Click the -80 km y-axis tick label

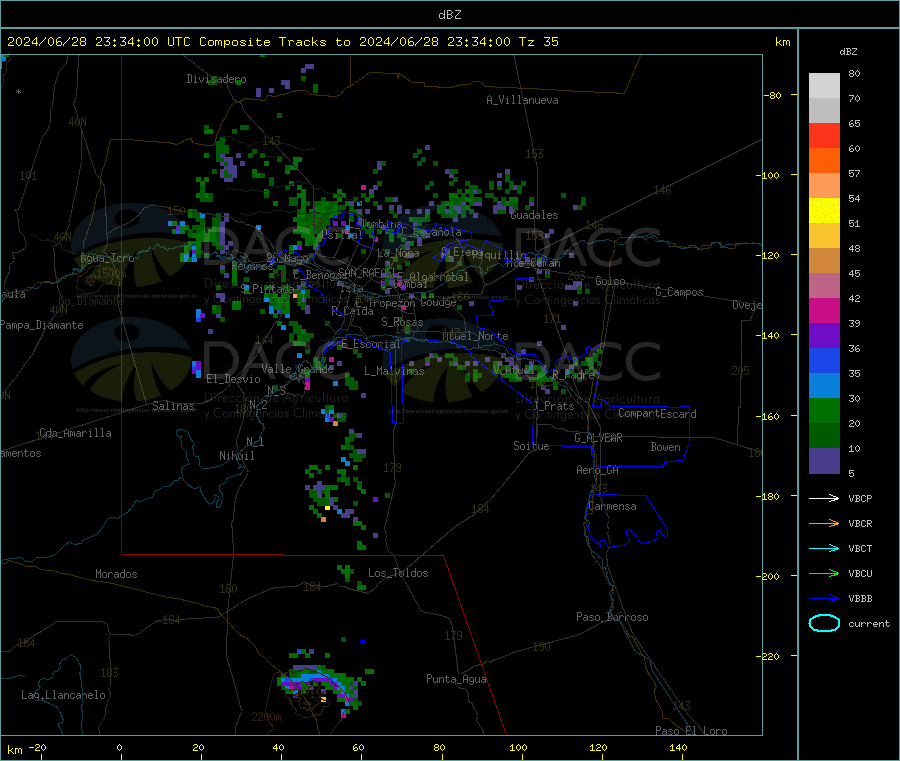click(x=773, y=95)
